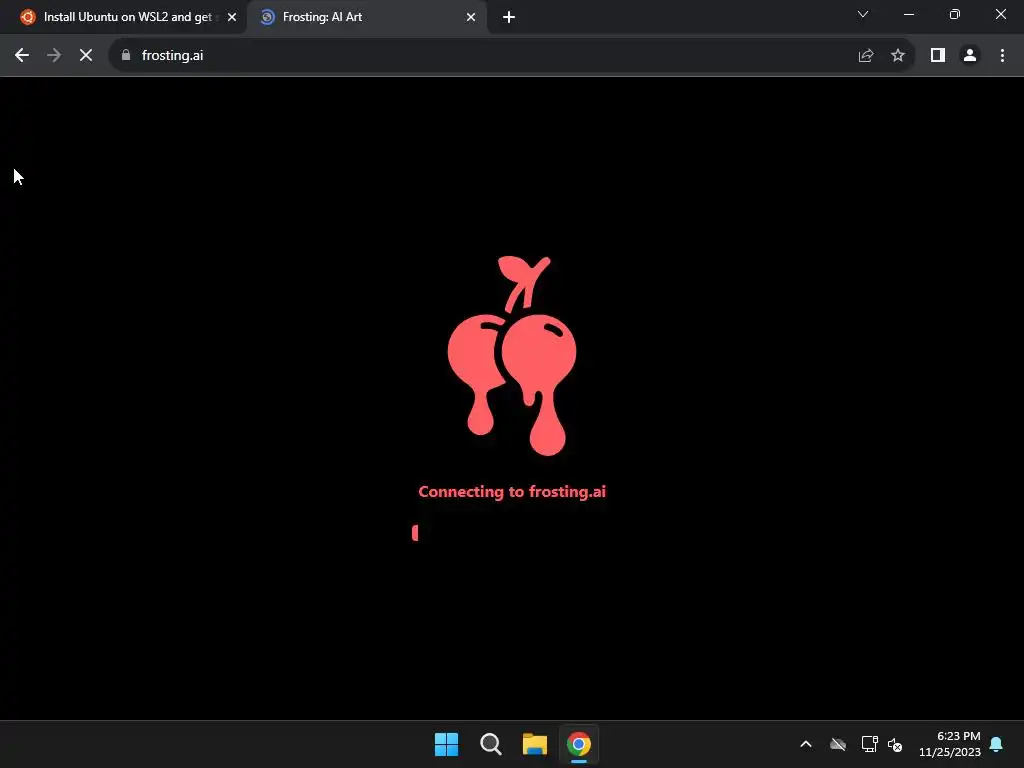Viewport: 1024px width, 768px height.
Task: Share this page using the share icon
Action: [866, 56]
